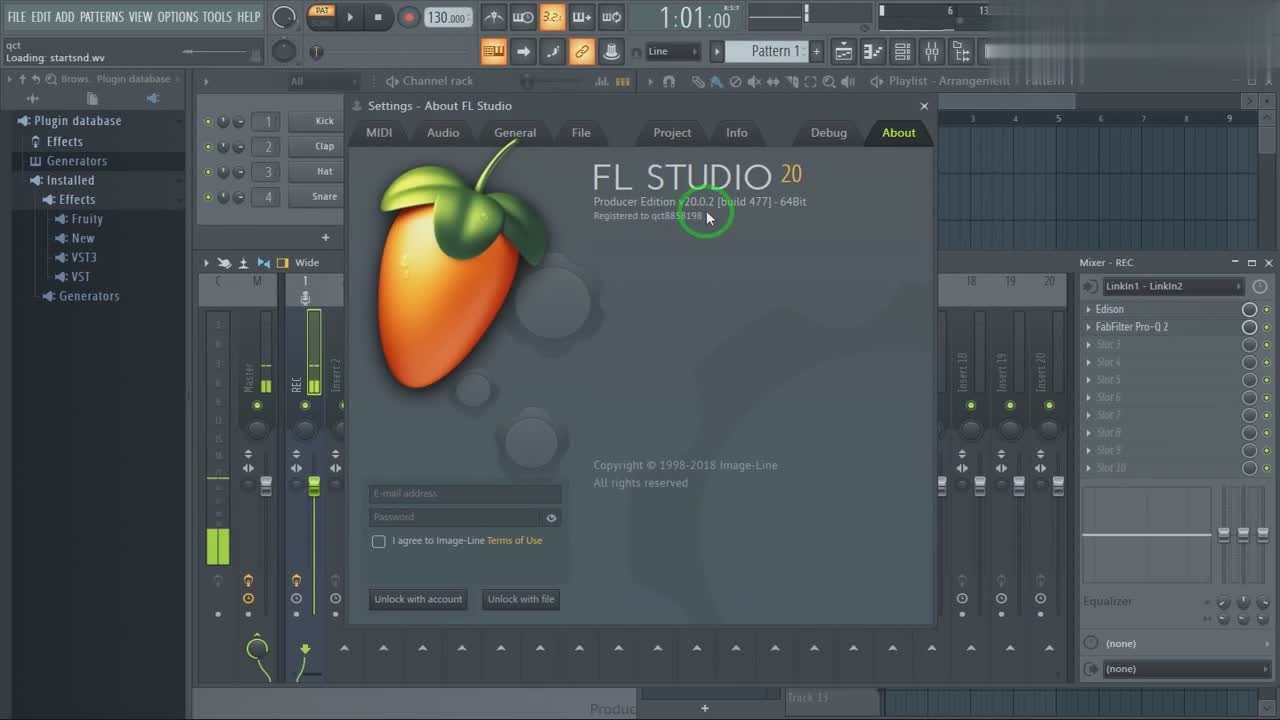Open the FILE menu
This screenshot has width=1280, height=720.
pos(17,17)
